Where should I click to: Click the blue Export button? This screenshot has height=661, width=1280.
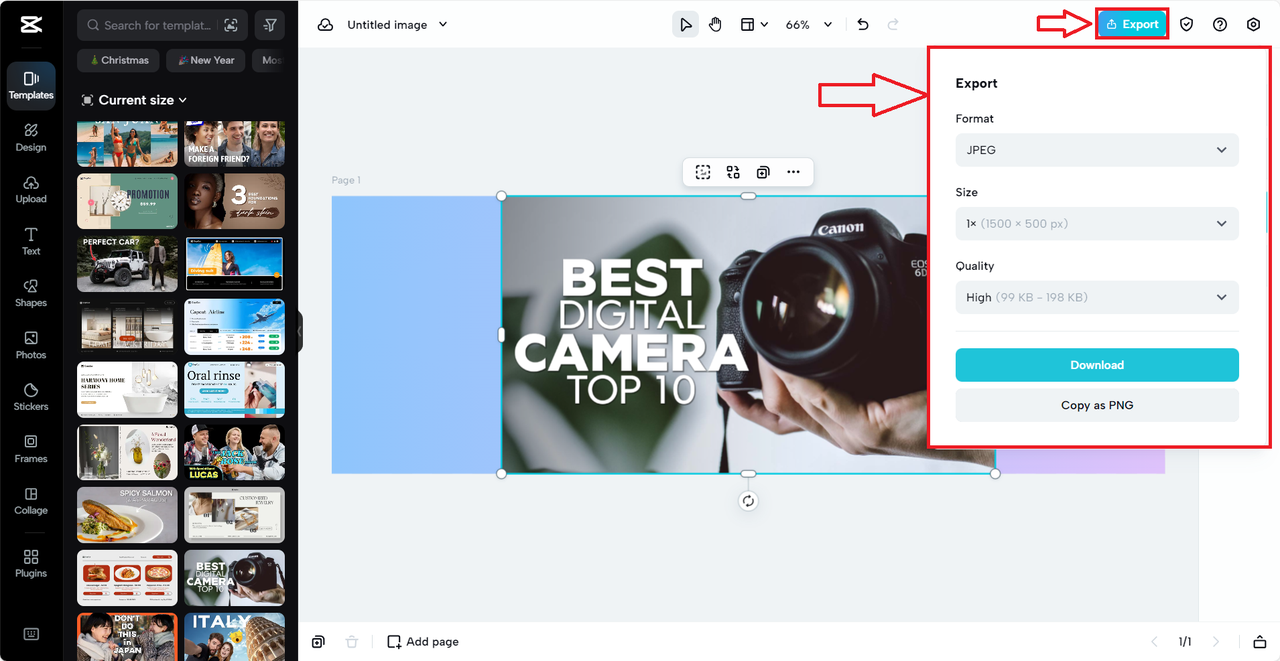[x=1132, y=24]
